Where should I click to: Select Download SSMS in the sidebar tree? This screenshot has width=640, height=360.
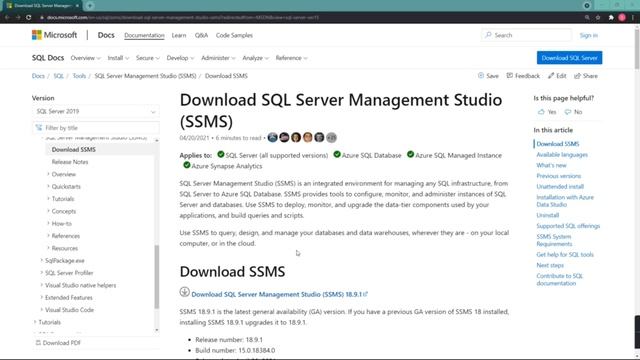point(73,149)
